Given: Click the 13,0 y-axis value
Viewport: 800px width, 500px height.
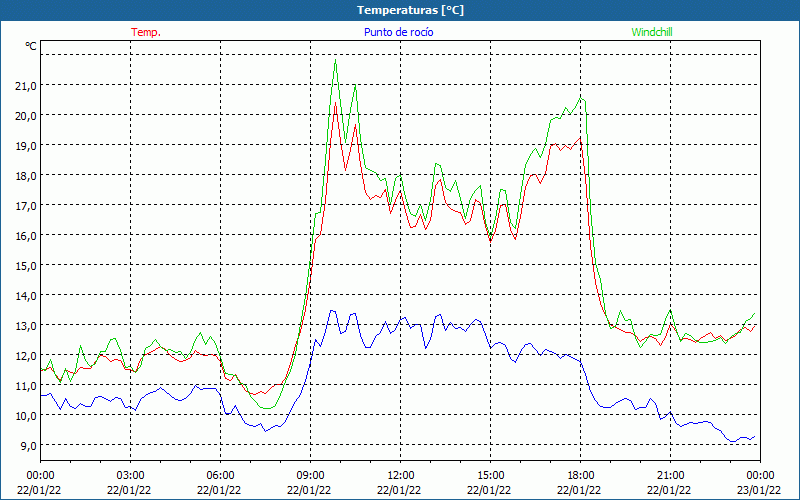Looking at the screenshot, I should pos(26,326).
